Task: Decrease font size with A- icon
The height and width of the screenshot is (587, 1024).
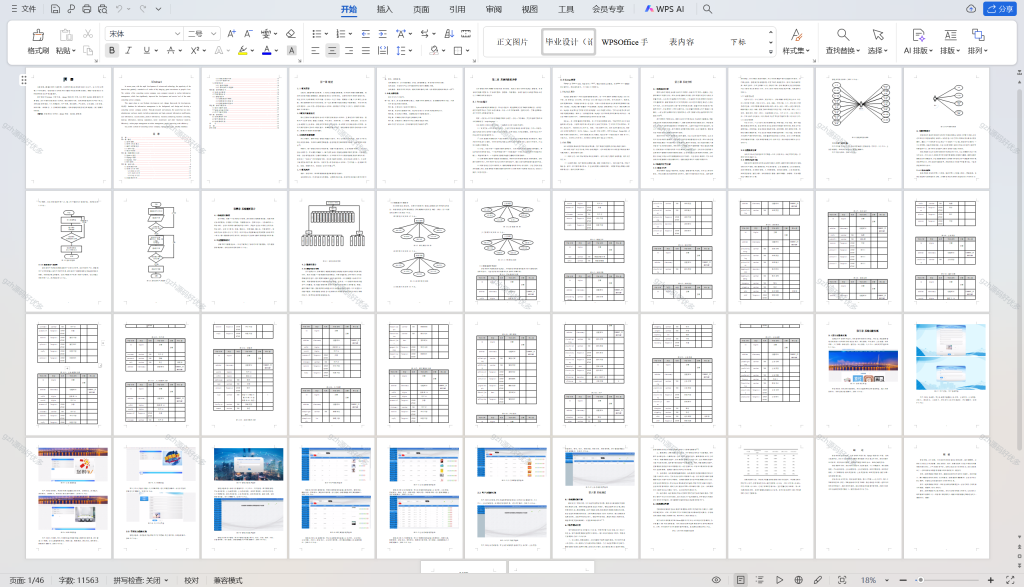Action: (x=248, y=34)
